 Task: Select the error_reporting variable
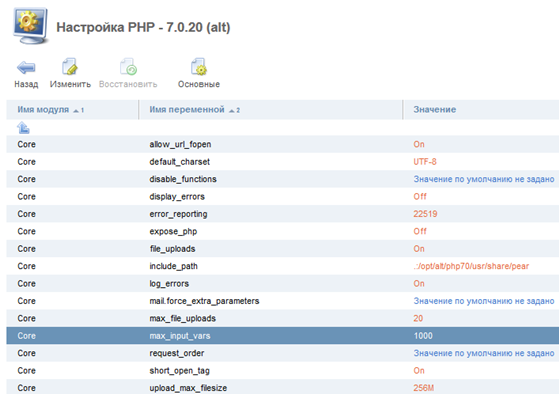(x=178, y=214)
